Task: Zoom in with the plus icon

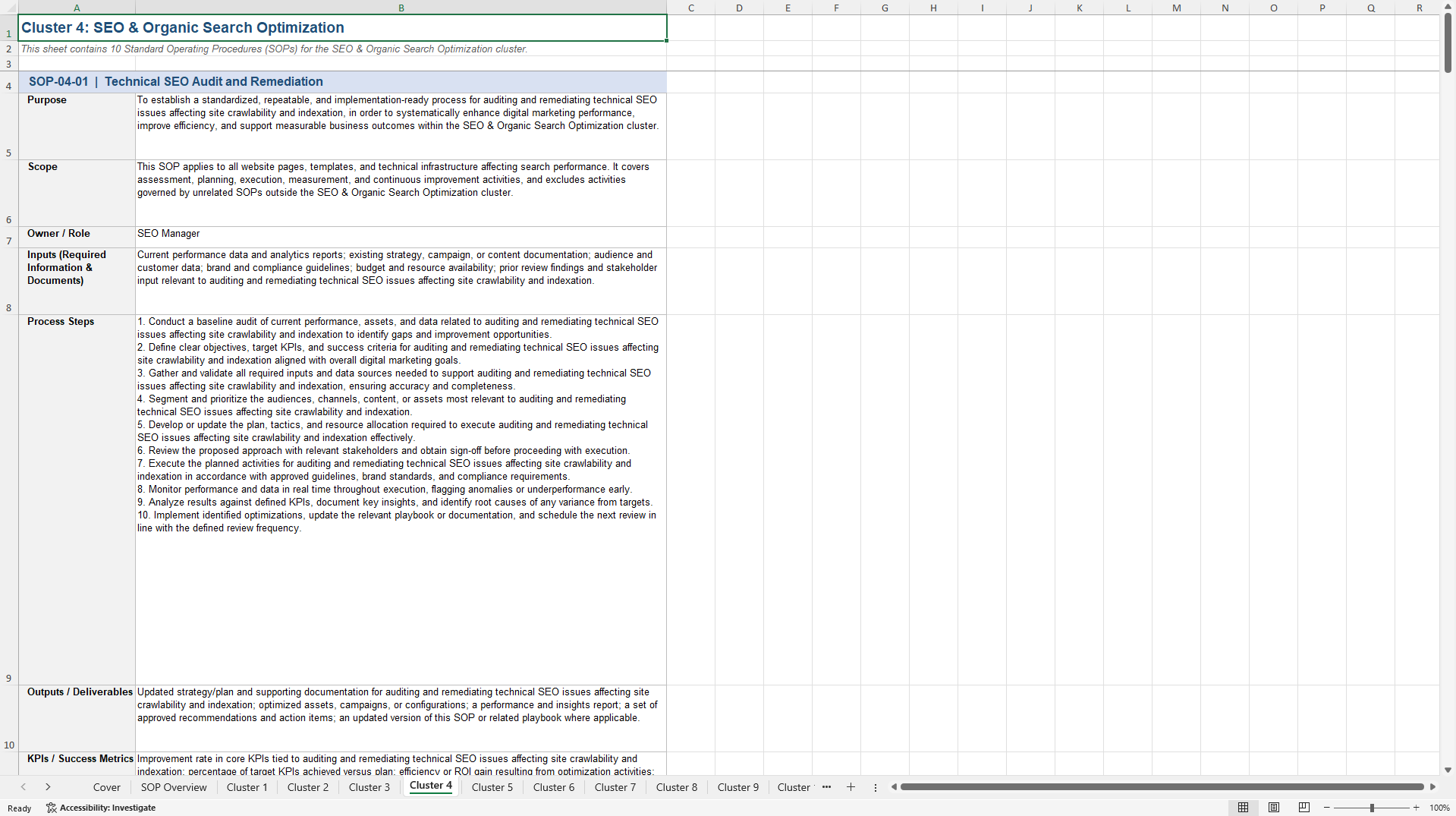Action: click(x=1417, y=808)
